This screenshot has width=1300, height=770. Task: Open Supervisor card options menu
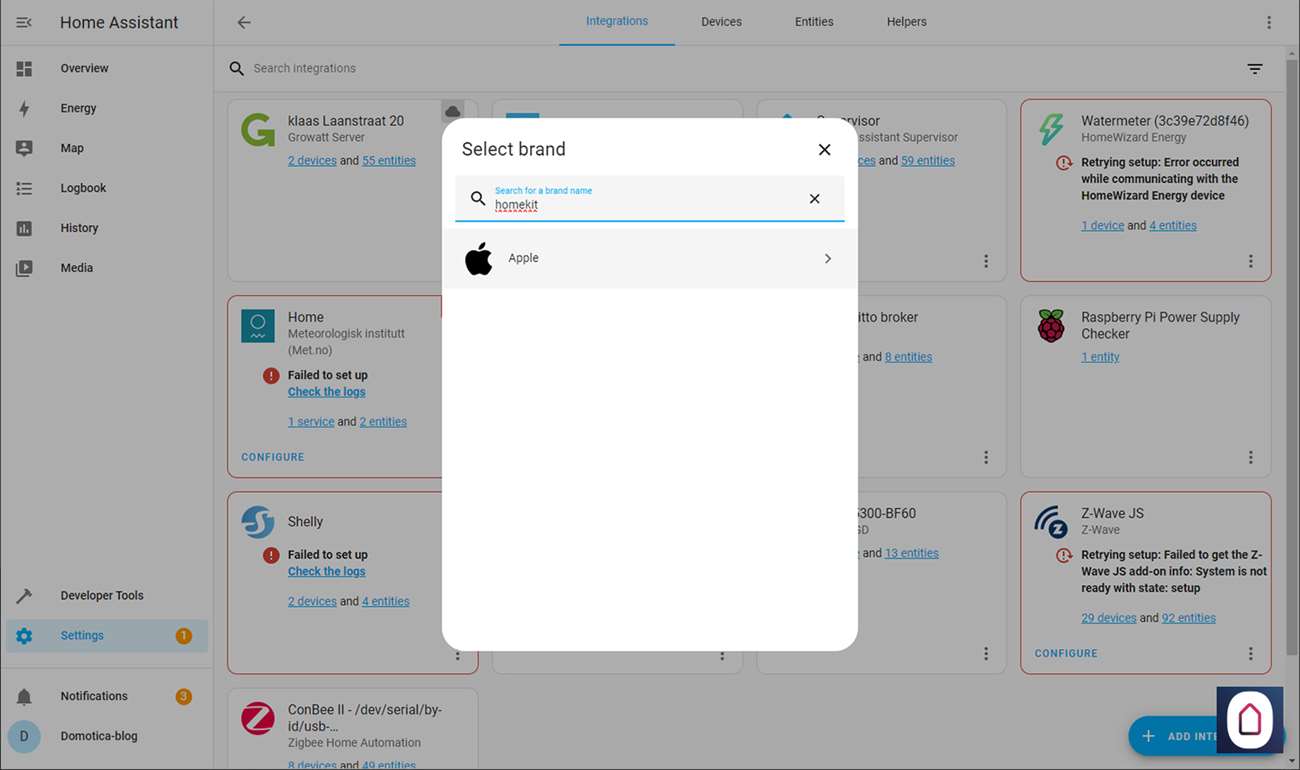(986, 261)
